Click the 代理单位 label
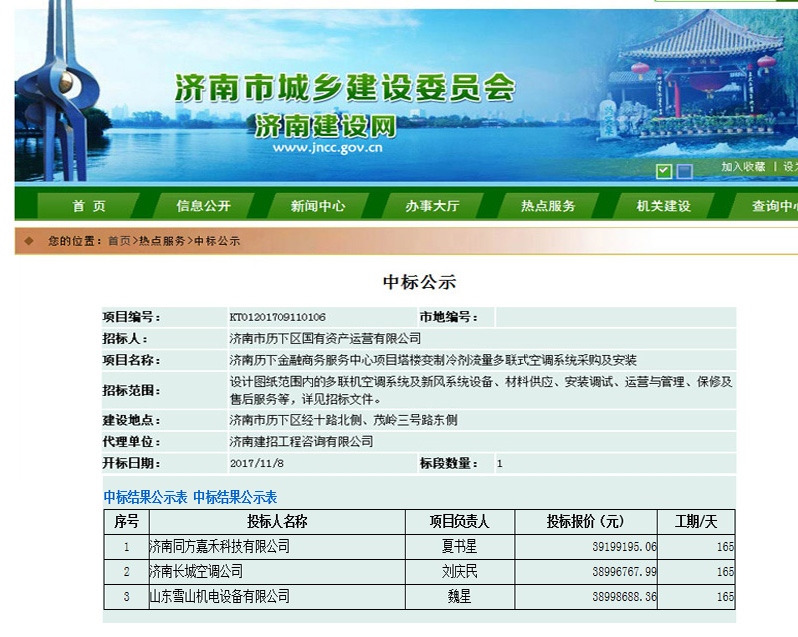This screenshot has height=637, width=798. (x=131, y=442)
